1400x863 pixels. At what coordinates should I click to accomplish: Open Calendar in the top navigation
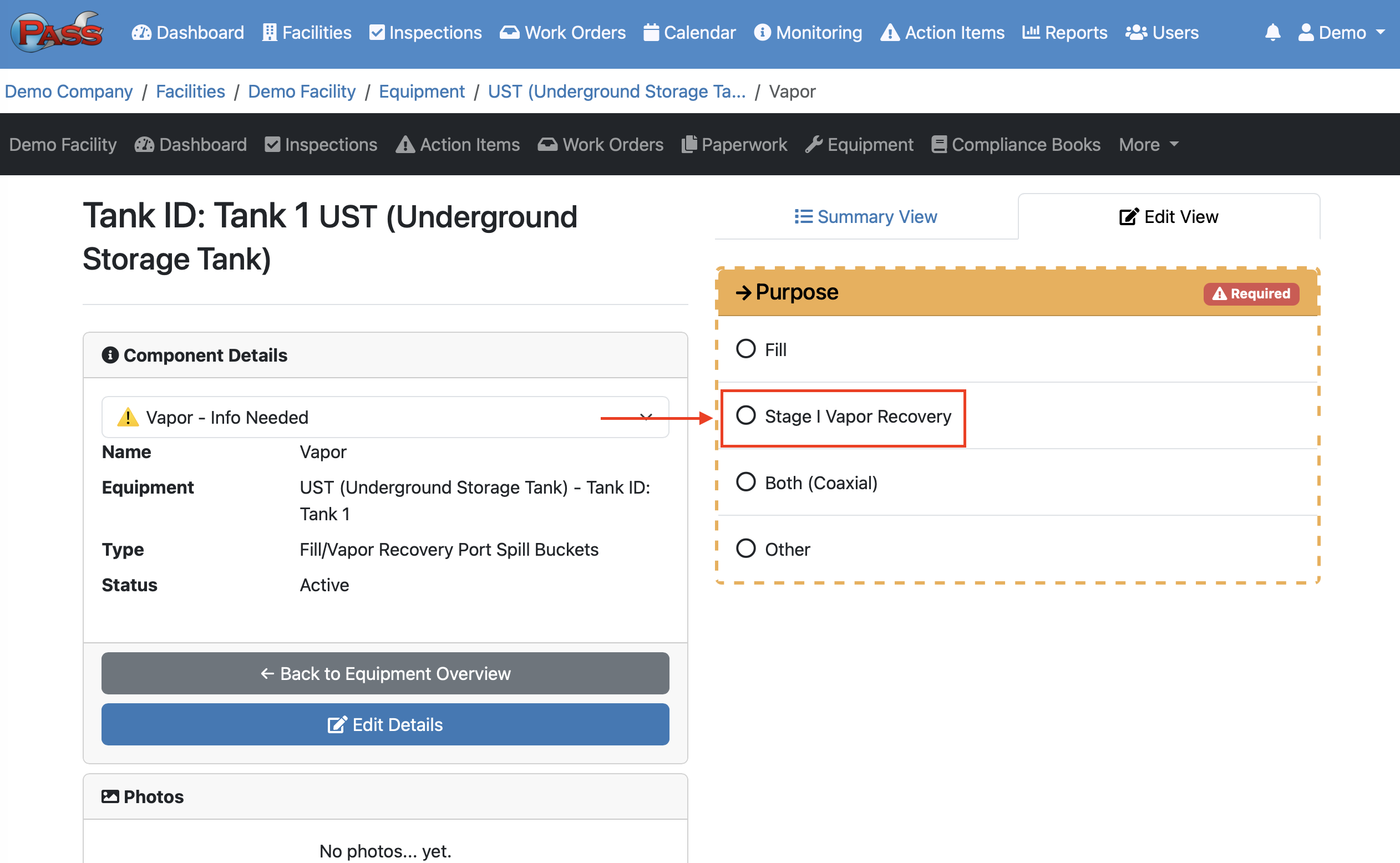(689, 33)
